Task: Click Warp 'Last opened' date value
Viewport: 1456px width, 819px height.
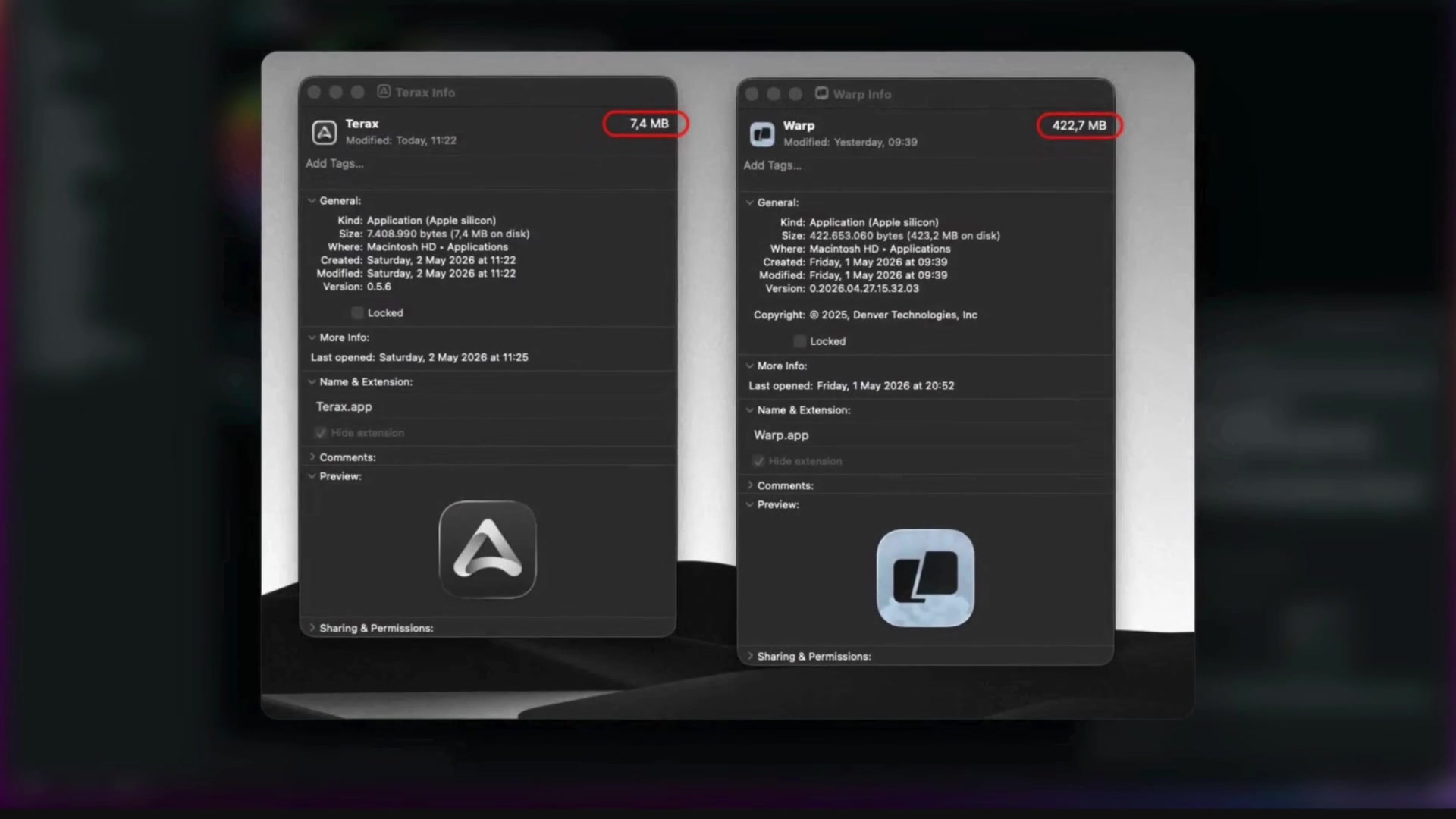Action: [886, 385]
